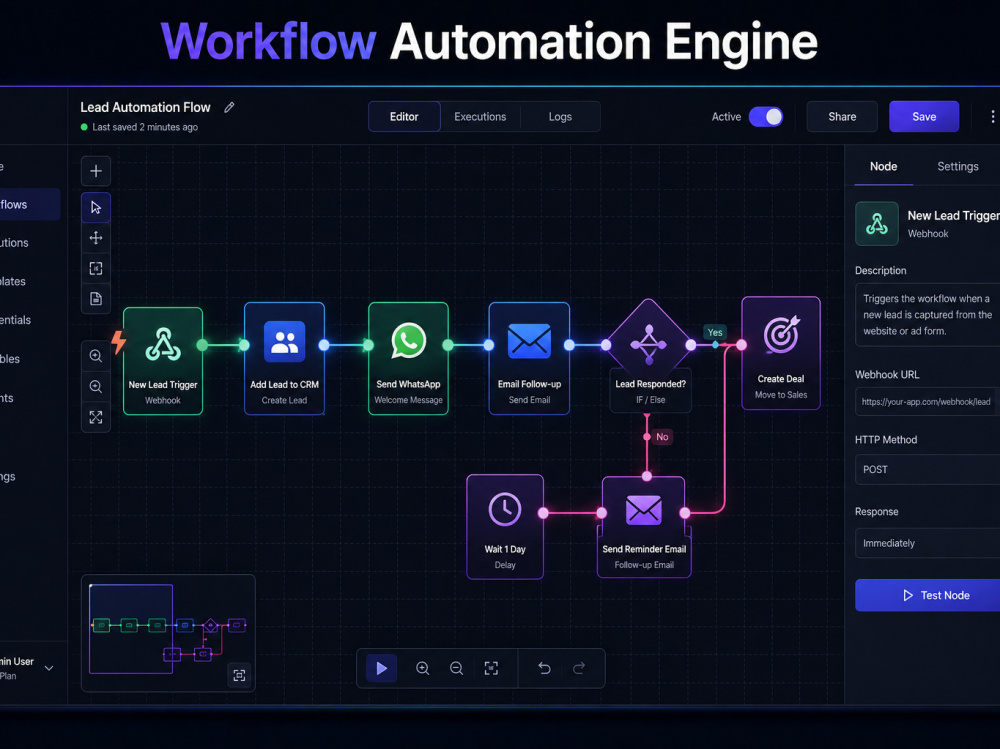Open the Response Immediately dropdown
The width and height of the screenshot is (1000, 749).
point(927,543)
